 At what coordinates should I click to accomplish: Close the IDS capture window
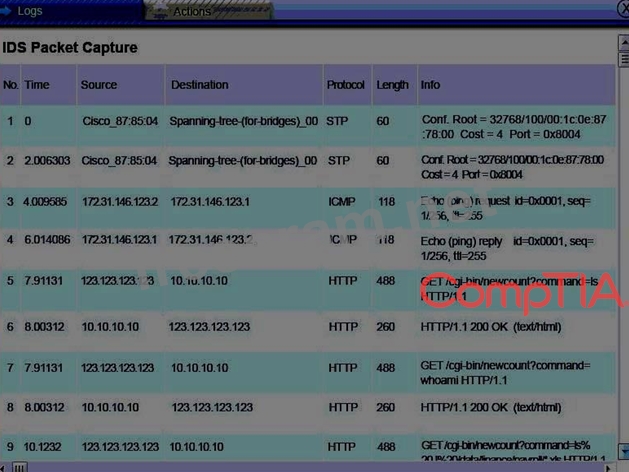click(623, 9)
